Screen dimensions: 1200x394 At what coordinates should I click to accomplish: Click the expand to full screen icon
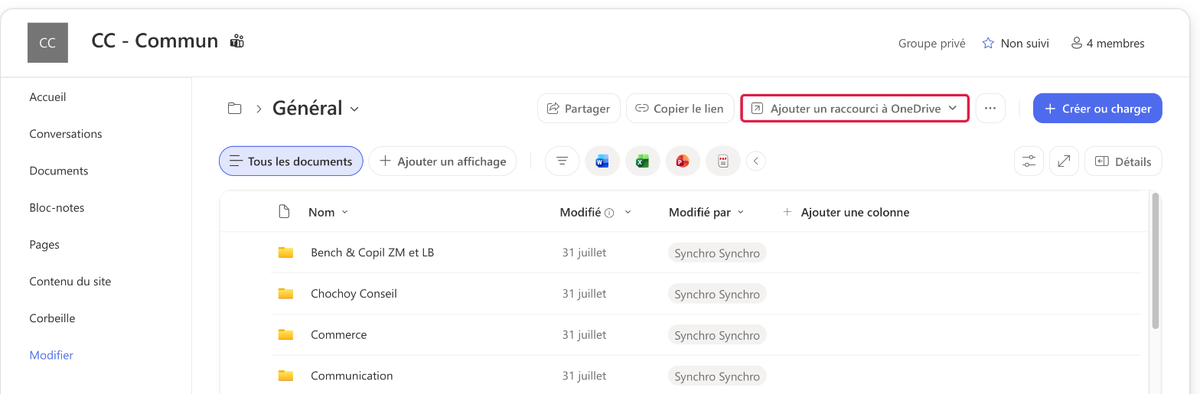1064,161
